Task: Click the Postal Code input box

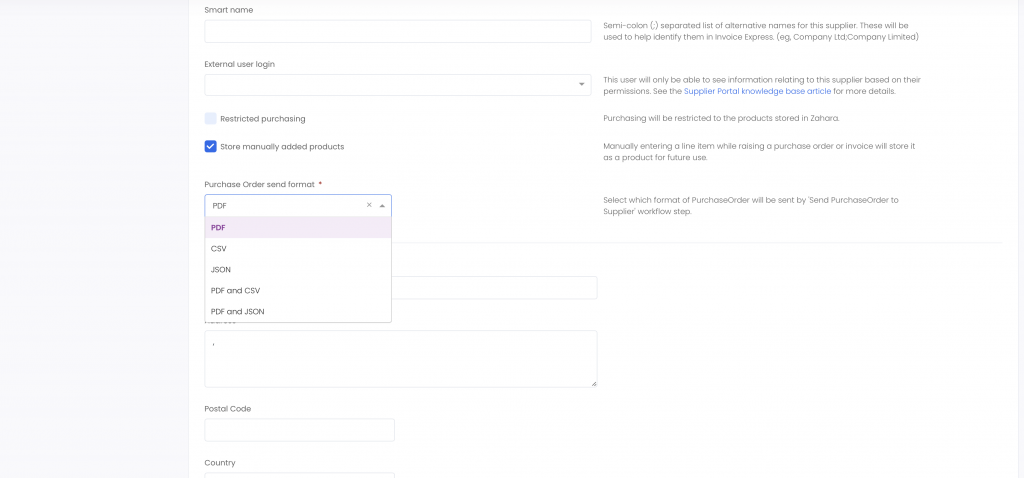Action: 299,430
